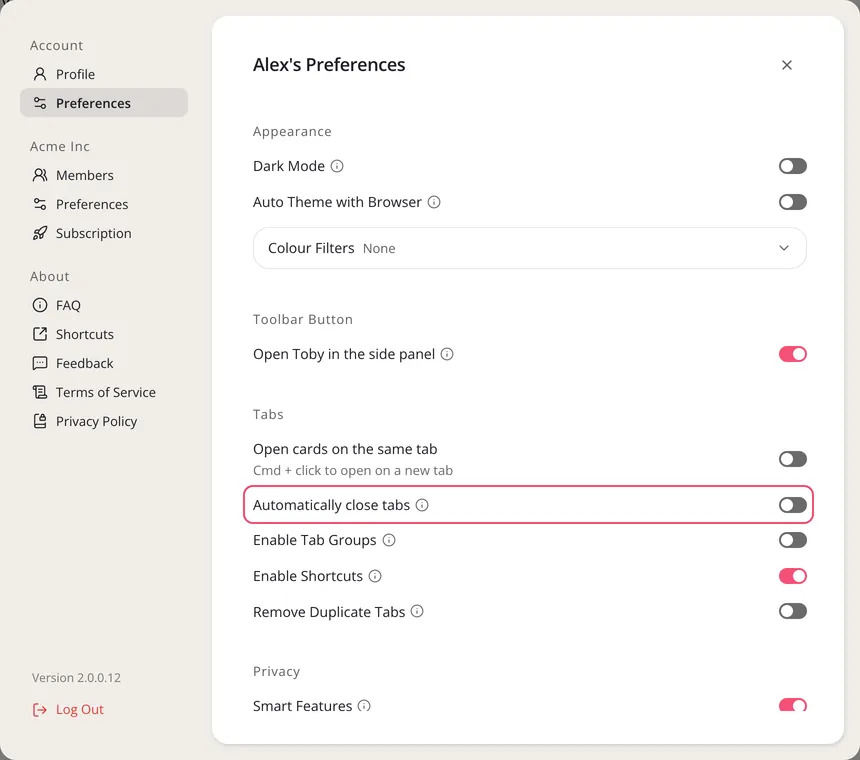860x760 pixels.
Task: Switch off Enable Shortcuts
Action: [793, 576]
